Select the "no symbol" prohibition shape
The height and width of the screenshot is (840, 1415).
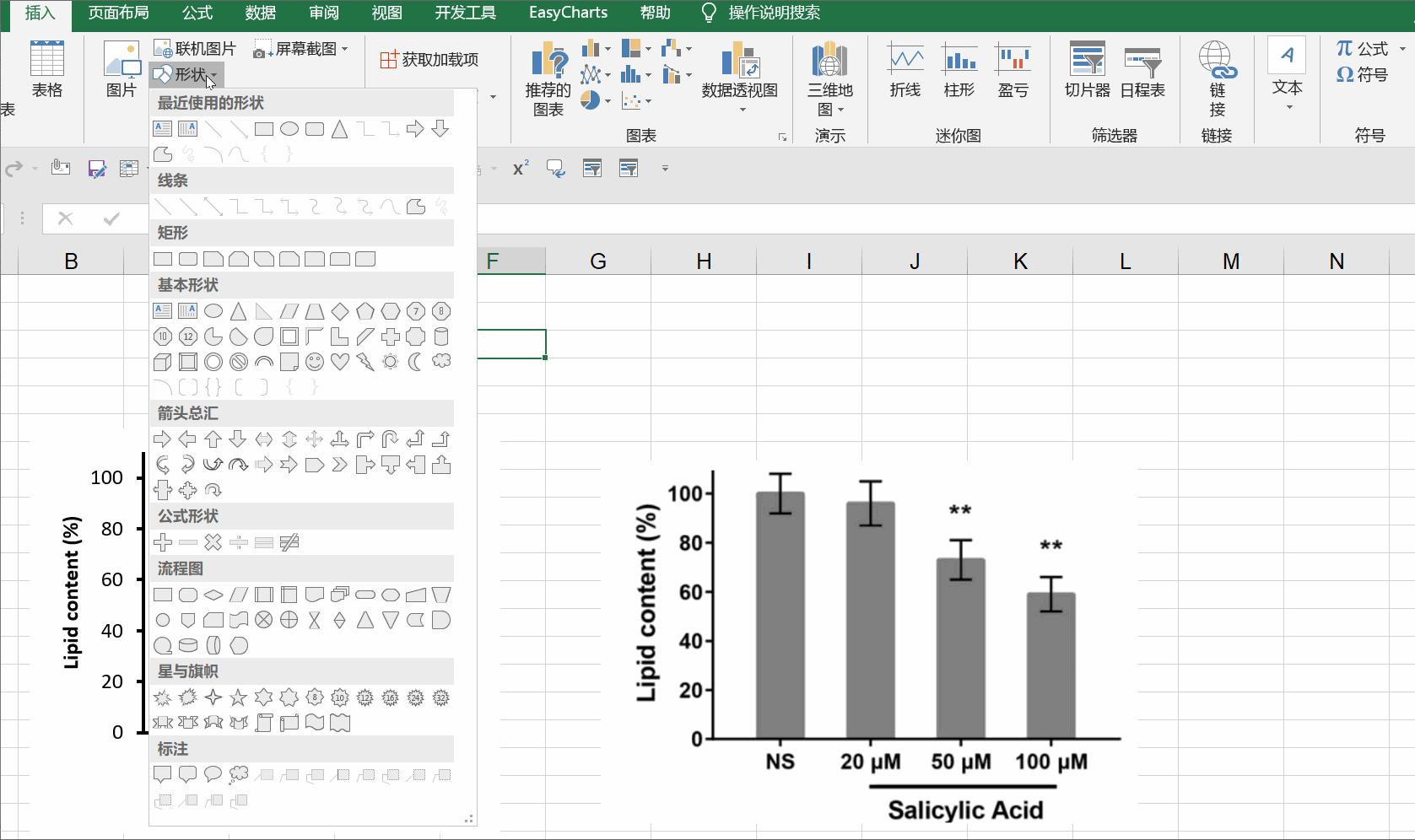coord(239,362)
